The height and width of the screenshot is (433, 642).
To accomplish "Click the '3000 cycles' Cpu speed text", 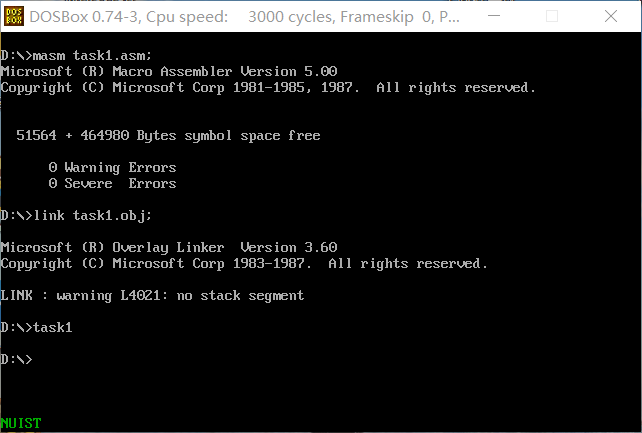I will [x=291, y=17].
